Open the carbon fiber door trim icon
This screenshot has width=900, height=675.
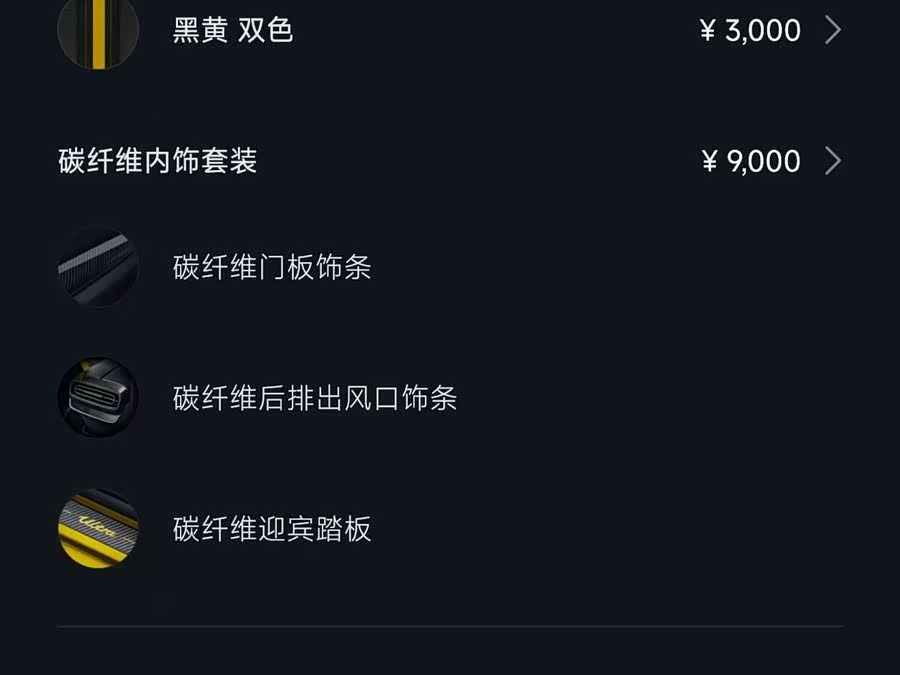[98, 267]
